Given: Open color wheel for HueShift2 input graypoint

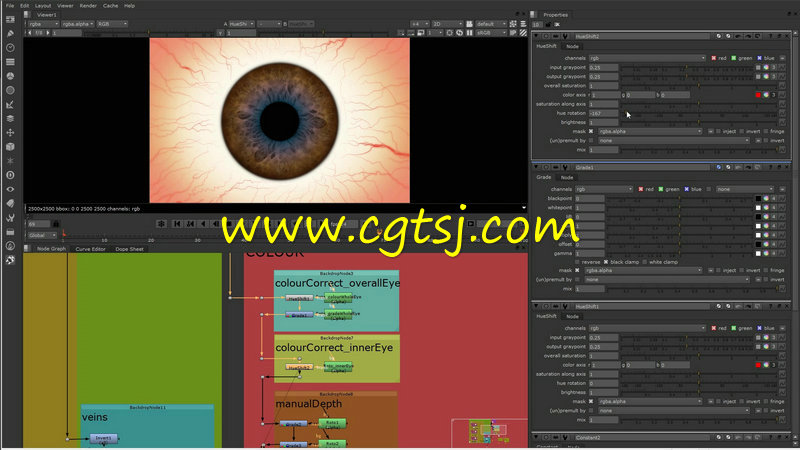Looking at the screenshot, I should (766, 67).
